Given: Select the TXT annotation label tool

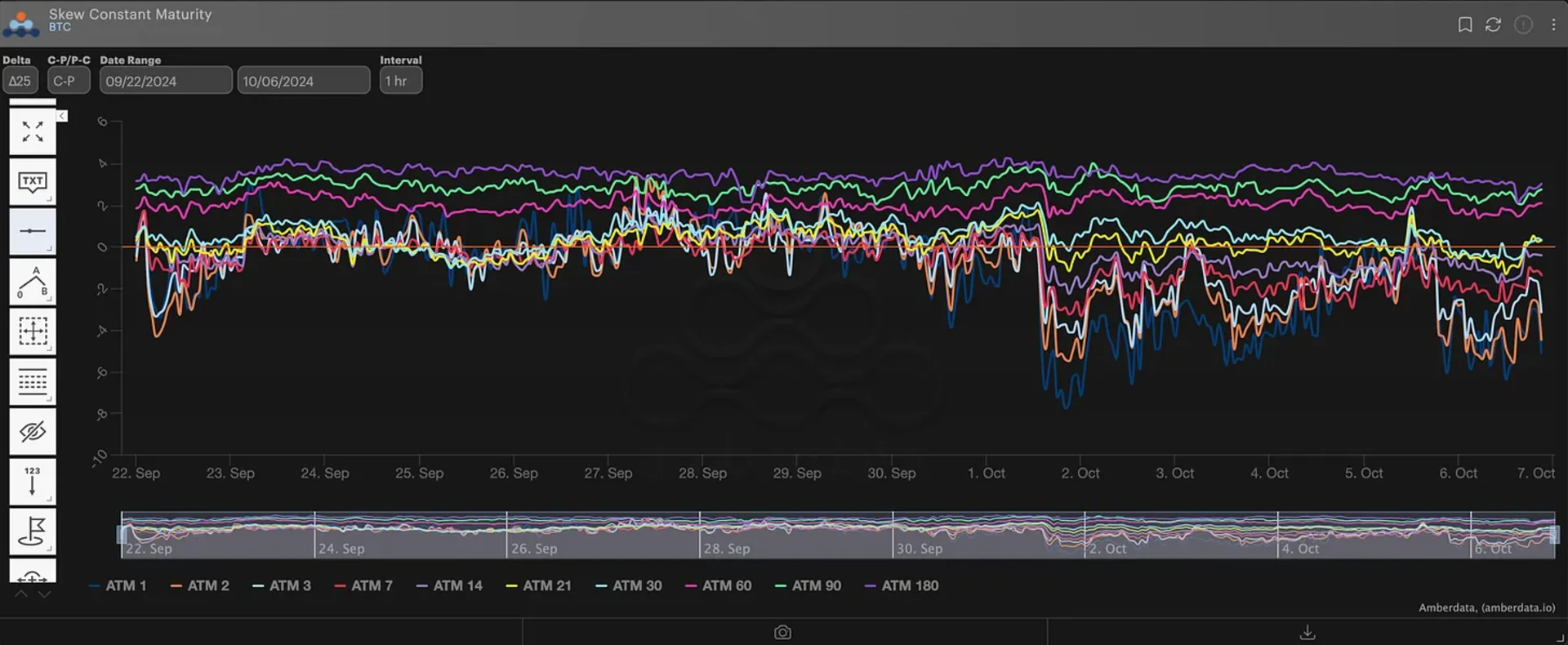Looking at the screenshot, I should tap(33, 181).
